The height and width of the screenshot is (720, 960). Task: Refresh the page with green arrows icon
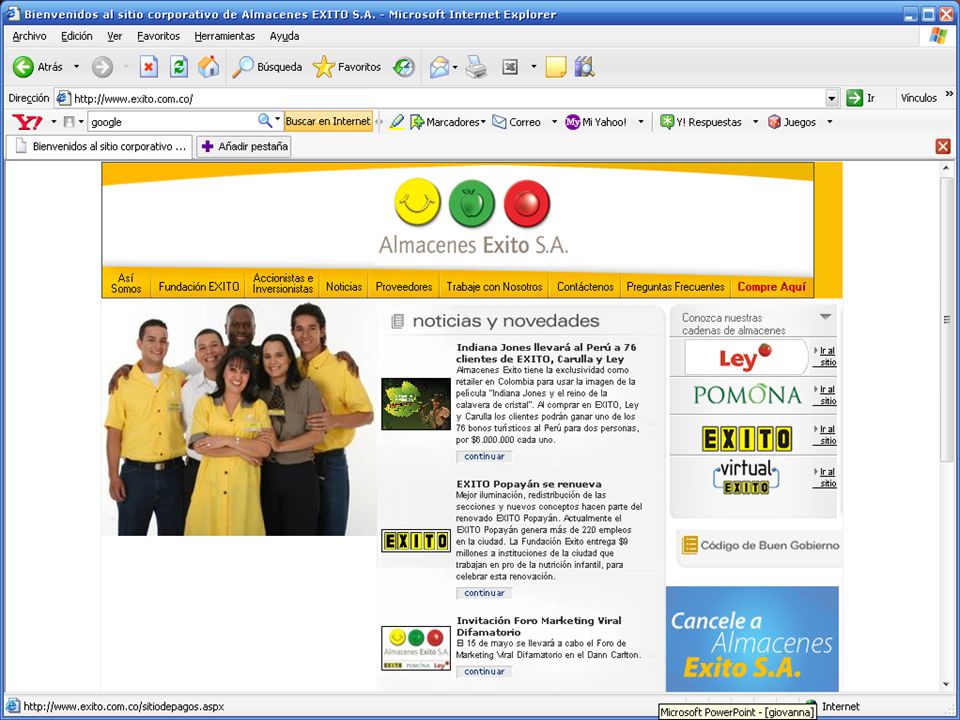pyautogui.click(x=178, y=67)
